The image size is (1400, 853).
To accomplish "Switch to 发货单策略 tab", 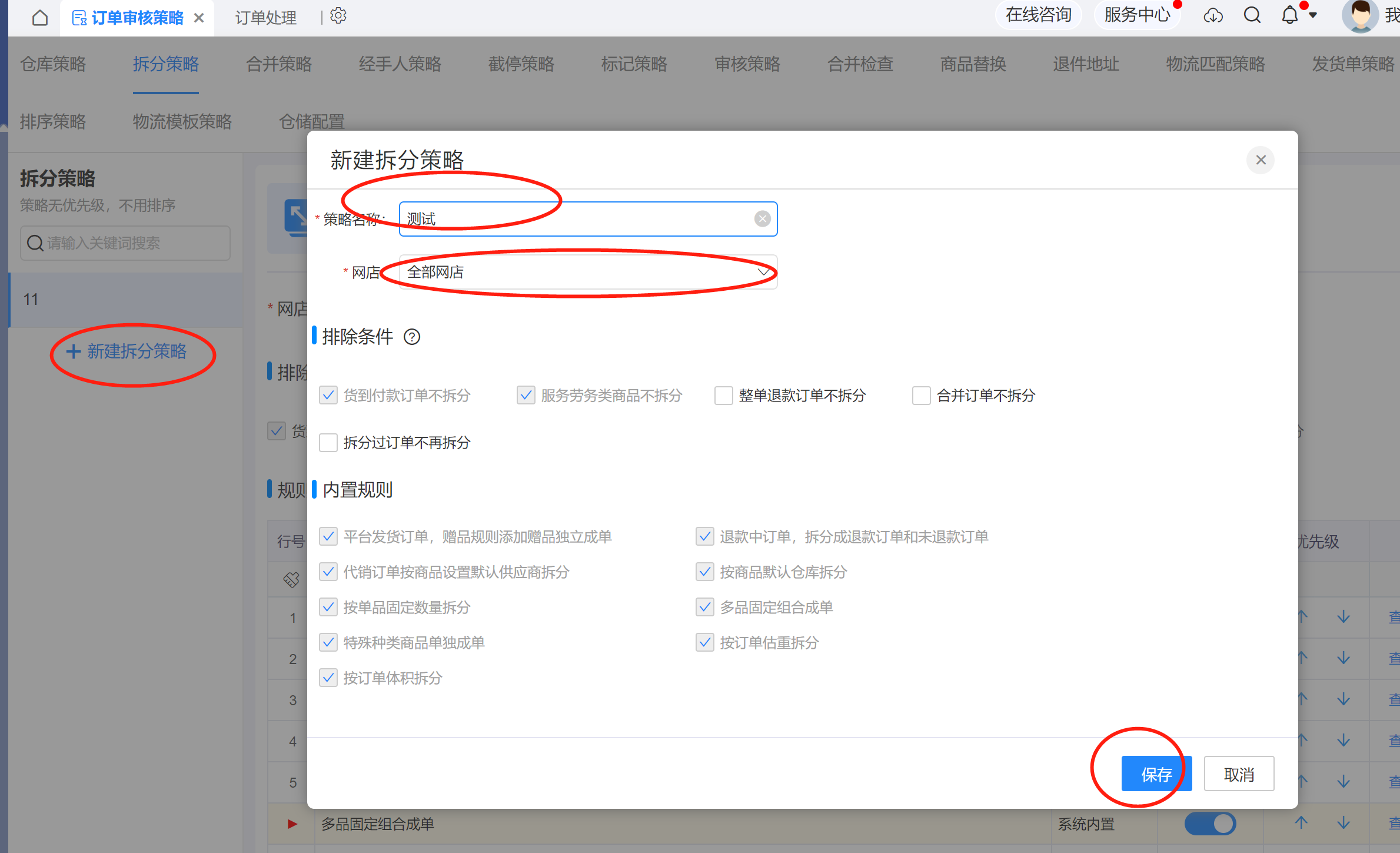I will pyautogui.click(x=1354, y=64).
